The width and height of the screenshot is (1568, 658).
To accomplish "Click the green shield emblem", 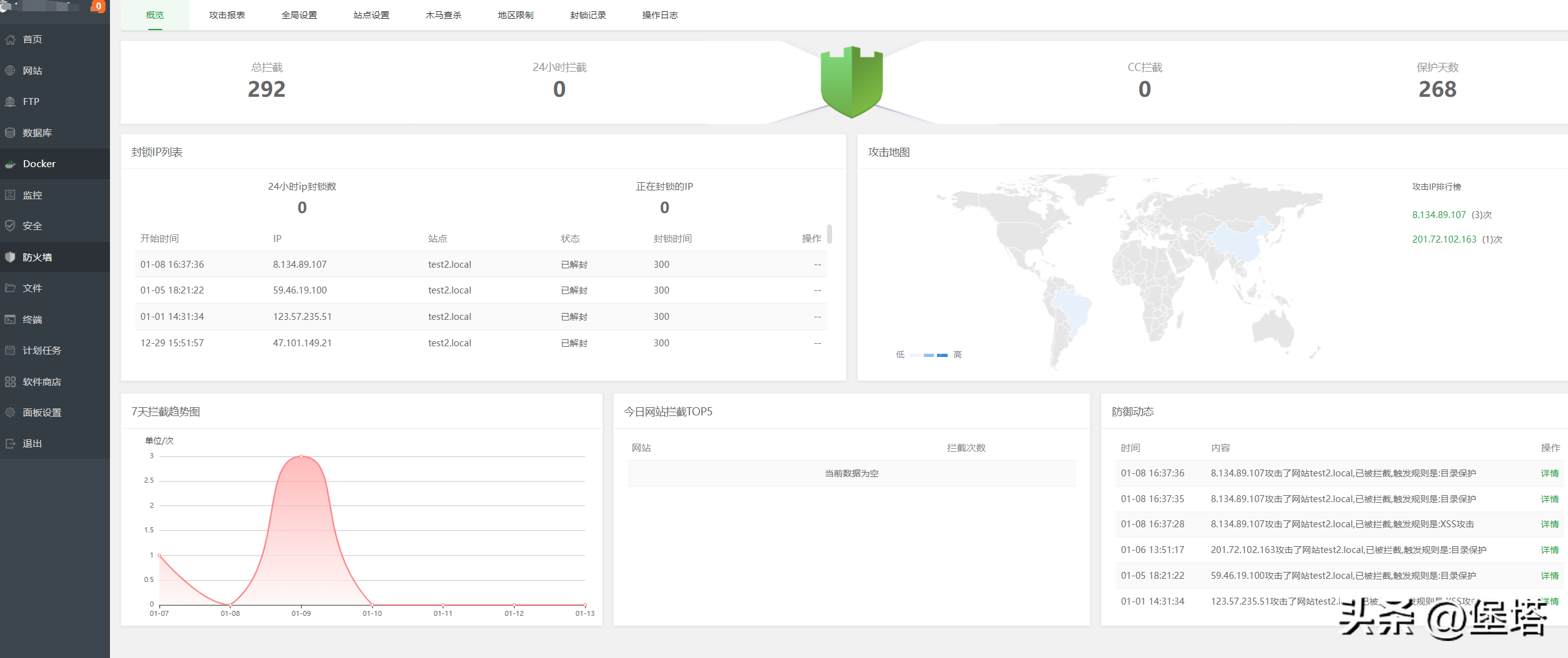I will (852, 82).
